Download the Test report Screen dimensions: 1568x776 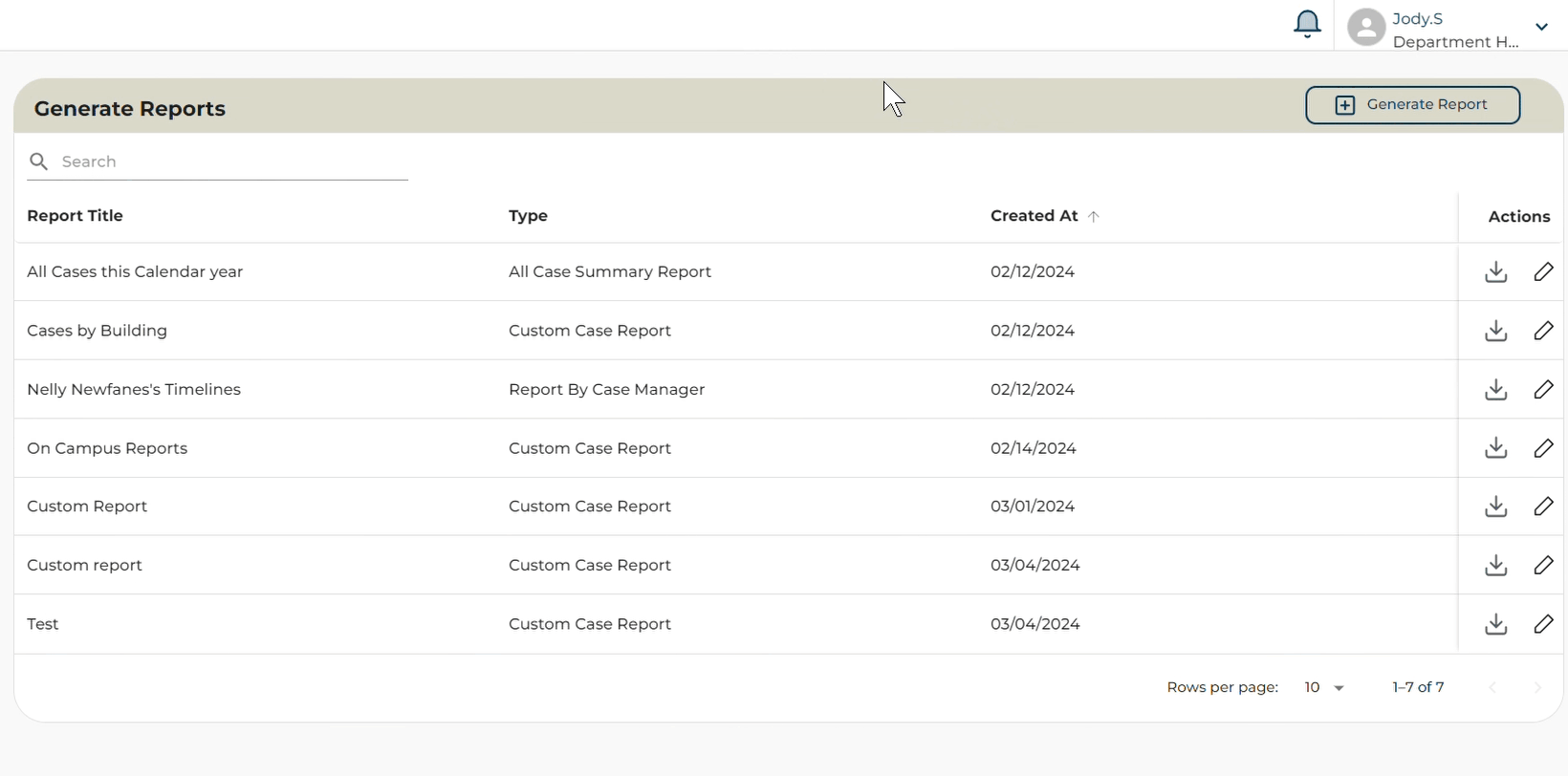click(x=1496, y=624)
